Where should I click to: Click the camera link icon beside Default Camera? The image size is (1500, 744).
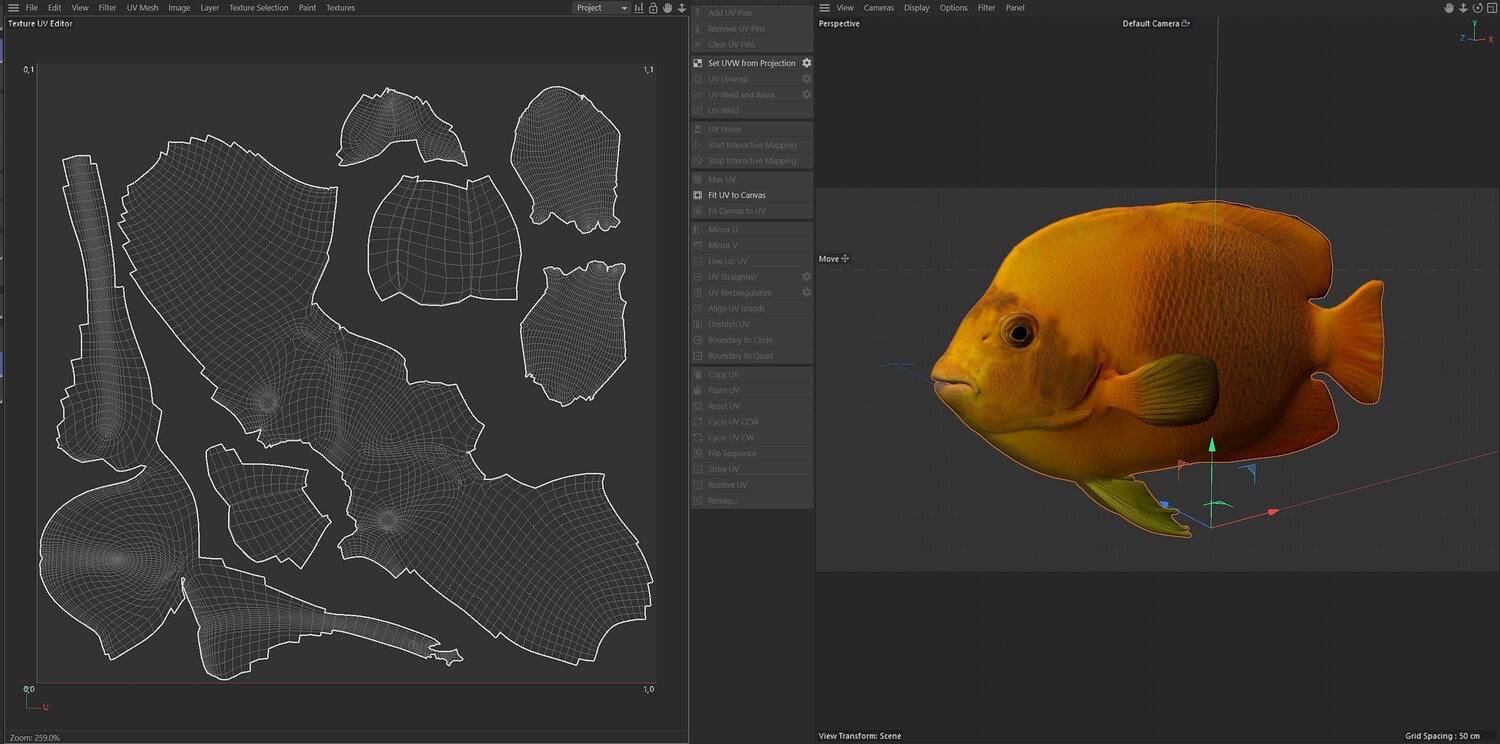click(x=1186, y=23)
